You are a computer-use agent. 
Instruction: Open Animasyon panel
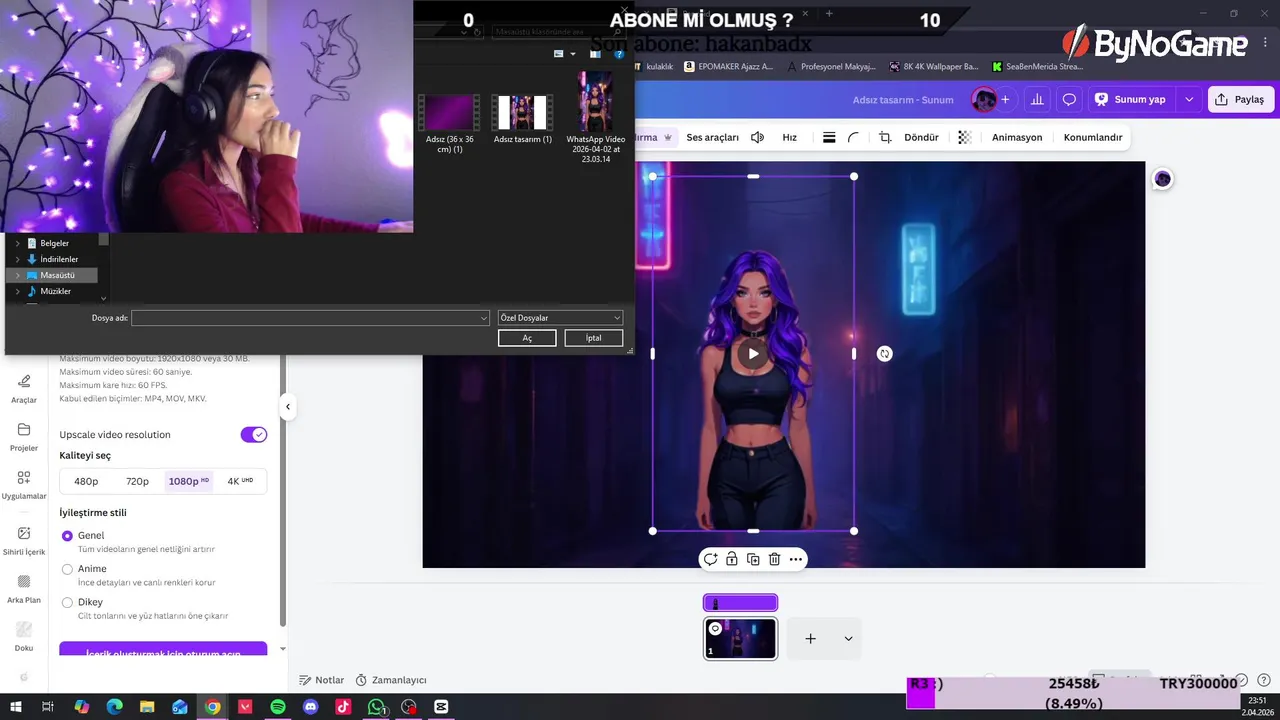[x=1017, y=137]
